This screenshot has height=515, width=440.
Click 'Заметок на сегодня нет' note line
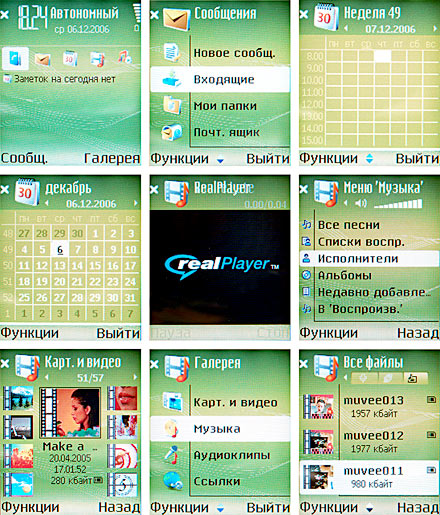[x=60, y=79]
